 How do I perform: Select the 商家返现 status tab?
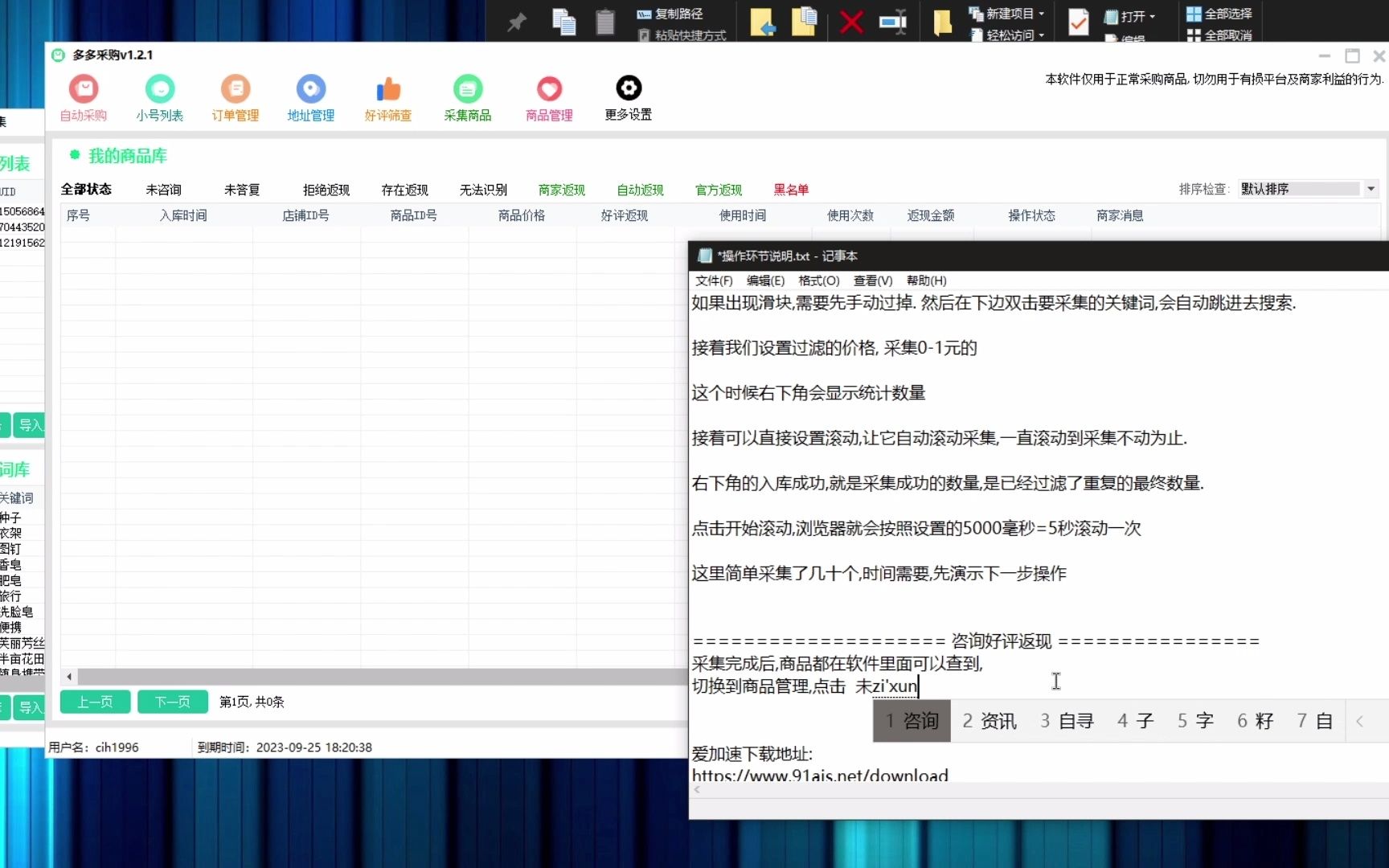561,190
